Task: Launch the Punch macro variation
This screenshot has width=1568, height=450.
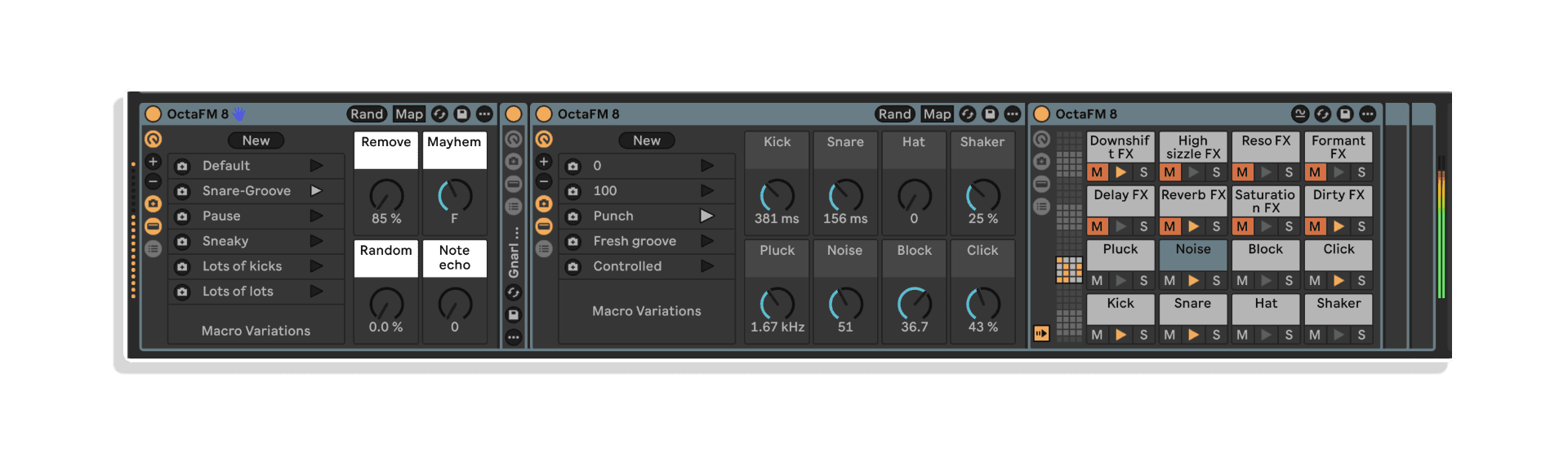Action: pos(707,216)
